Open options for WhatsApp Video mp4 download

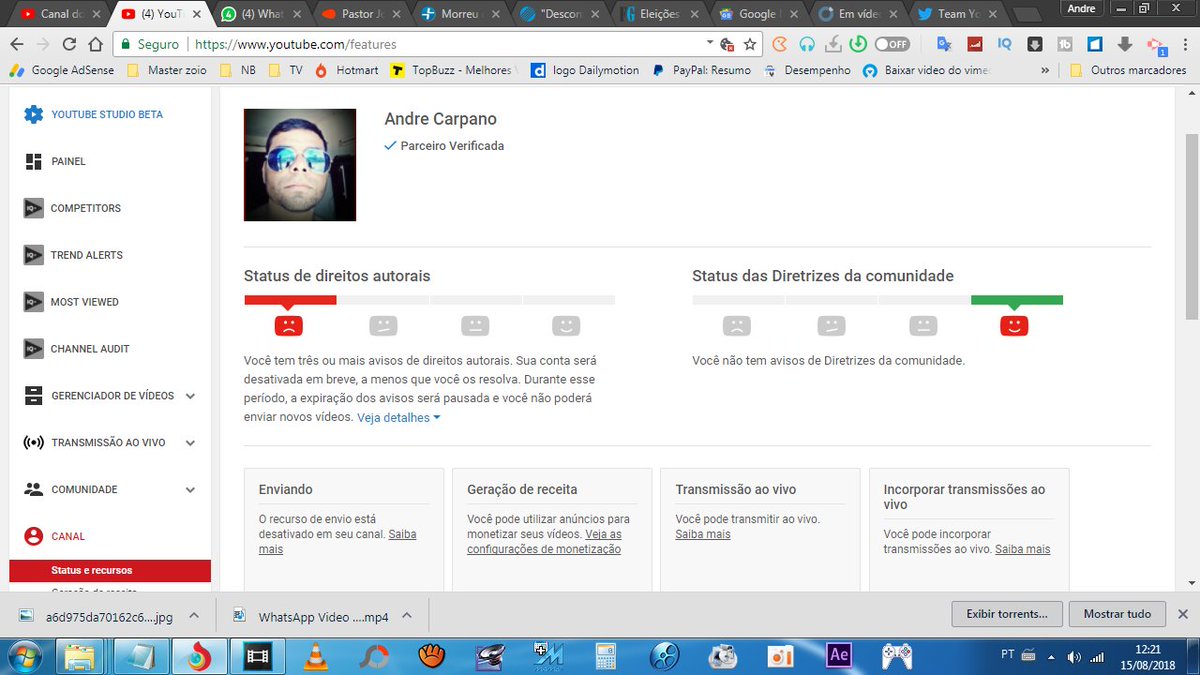click(409, 616)
